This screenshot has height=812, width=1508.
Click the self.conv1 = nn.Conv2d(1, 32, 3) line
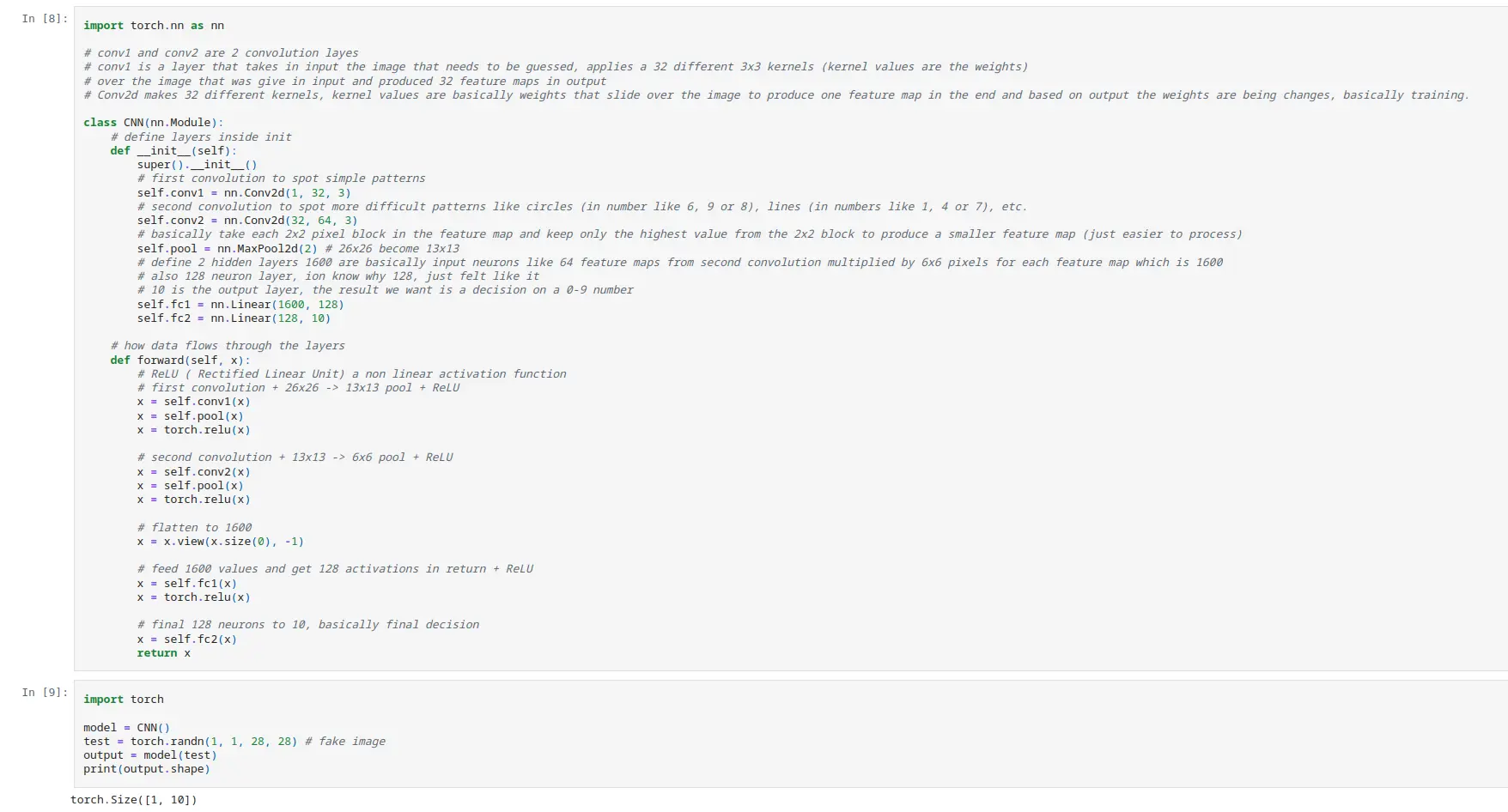point(244,193)
